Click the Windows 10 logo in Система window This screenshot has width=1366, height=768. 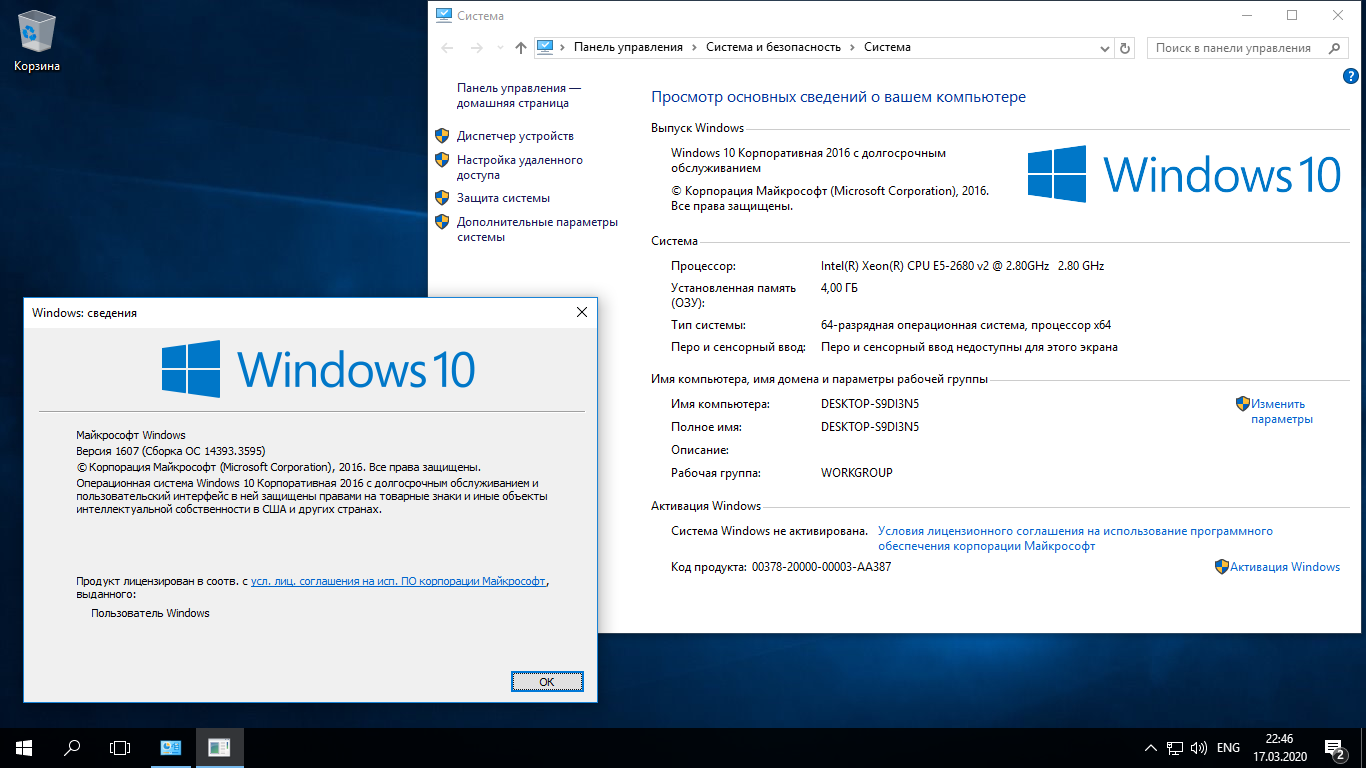(x=1184, y=174)
